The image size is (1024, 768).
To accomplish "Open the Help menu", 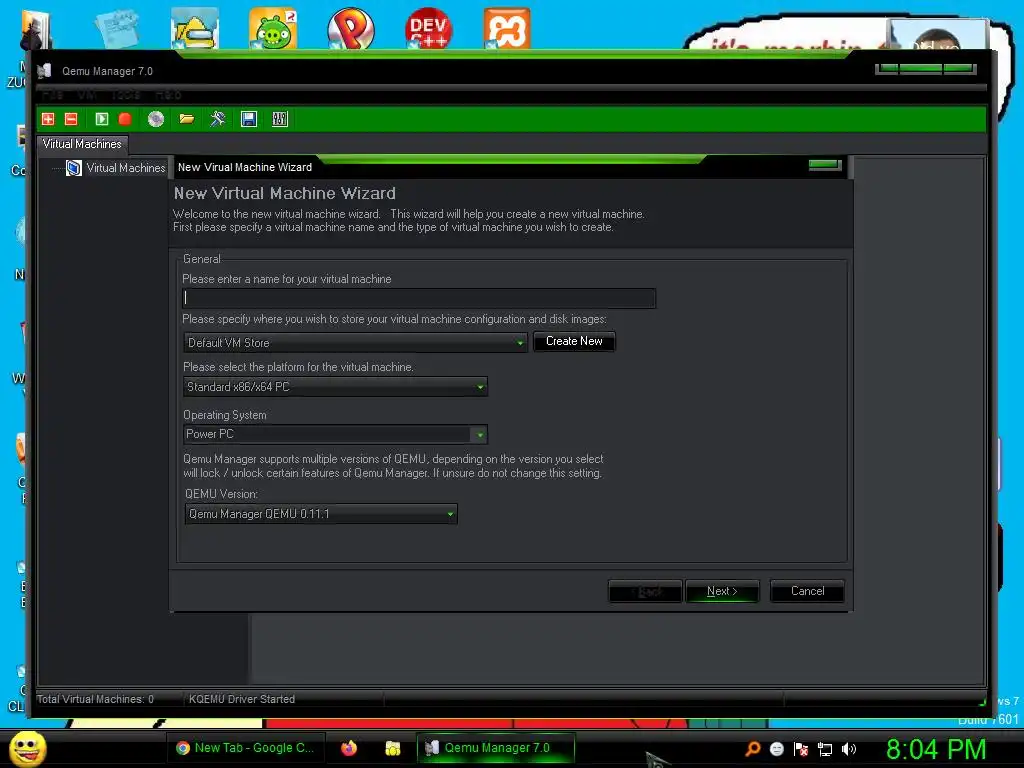I will (x=168, y=95).
